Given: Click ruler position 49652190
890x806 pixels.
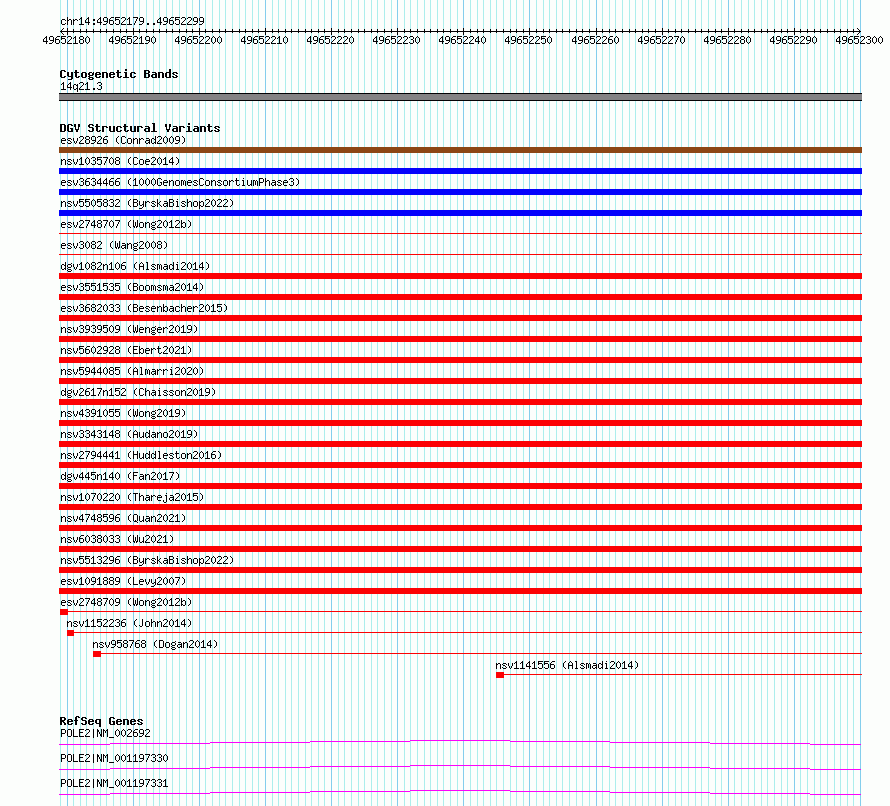Looking at the screenshot, I should point(132,40).
